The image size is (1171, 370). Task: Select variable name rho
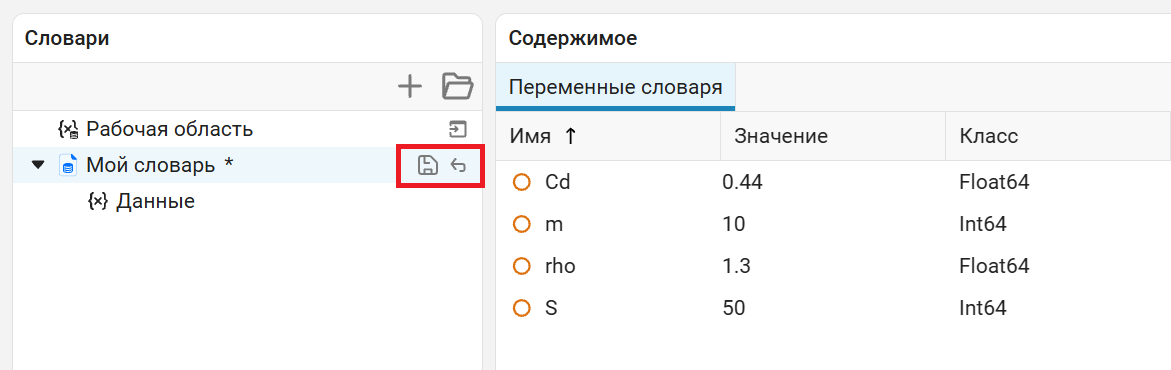(x=561, y=265)
